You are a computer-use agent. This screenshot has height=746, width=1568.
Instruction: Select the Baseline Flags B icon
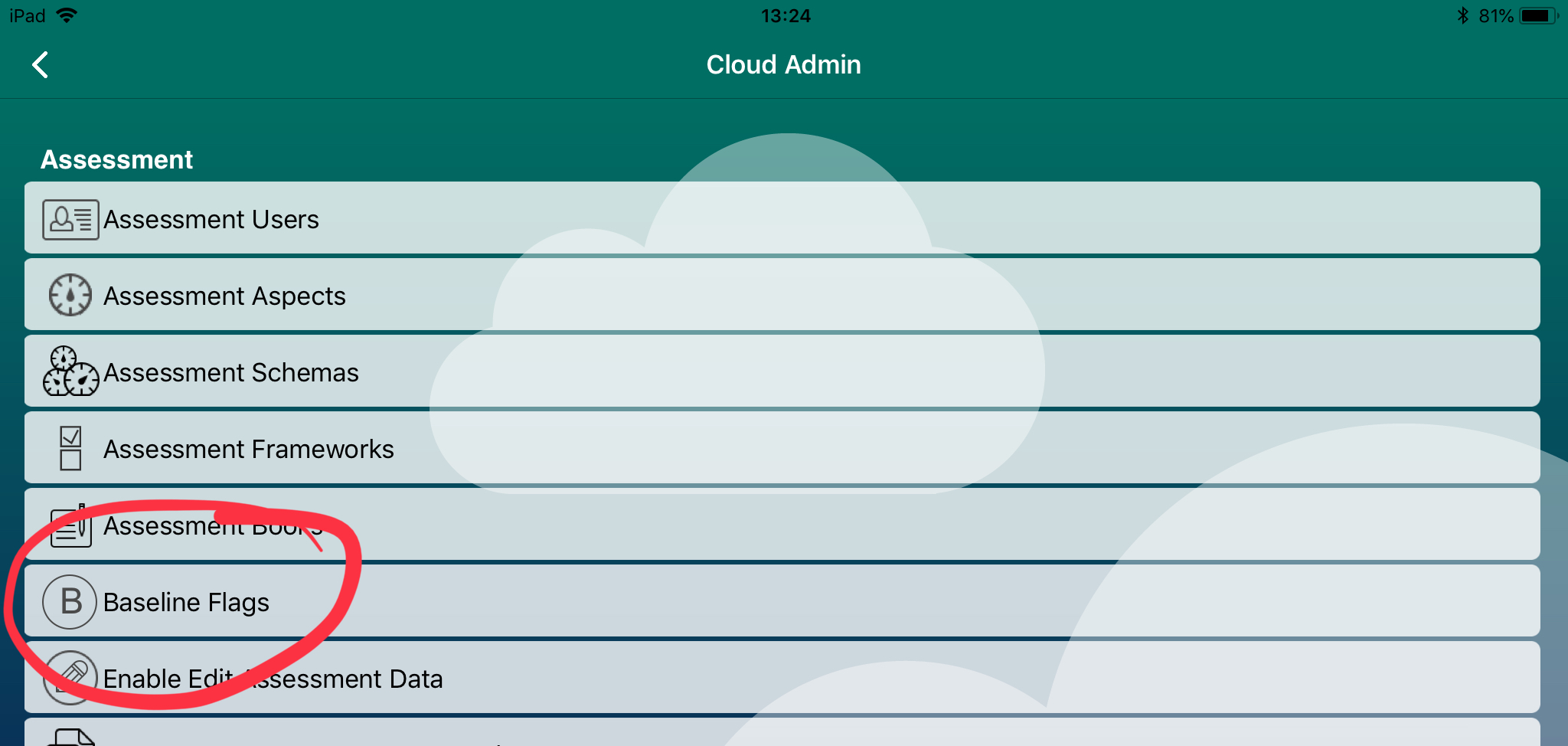[x=70, y=602]
